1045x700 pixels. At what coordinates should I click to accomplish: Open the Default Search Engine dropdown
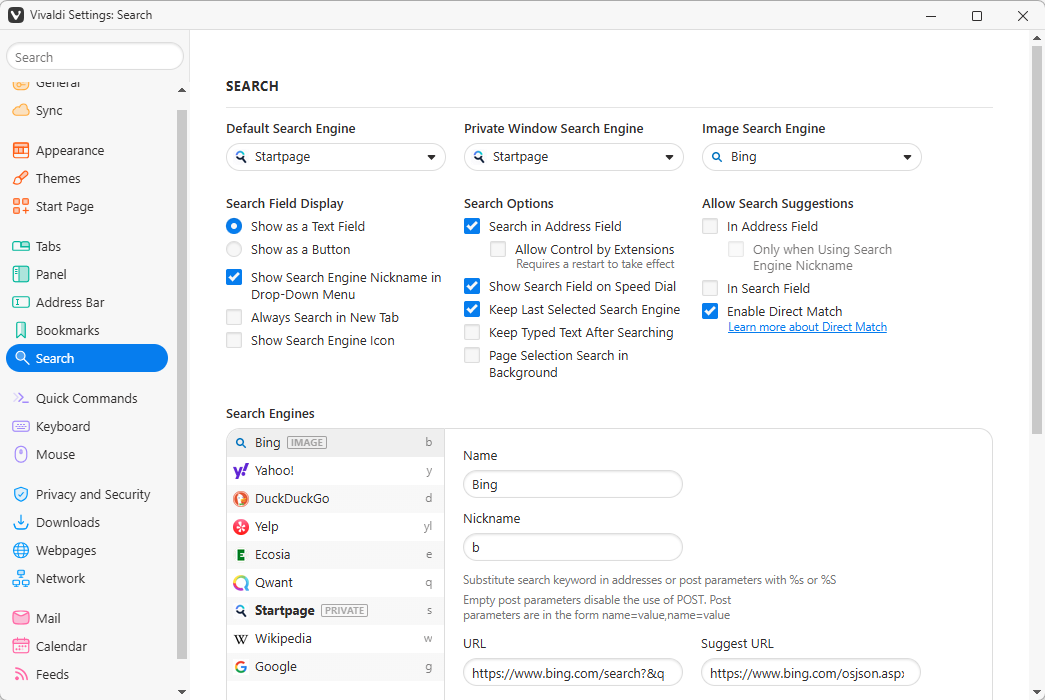click(x=335, y=157)
